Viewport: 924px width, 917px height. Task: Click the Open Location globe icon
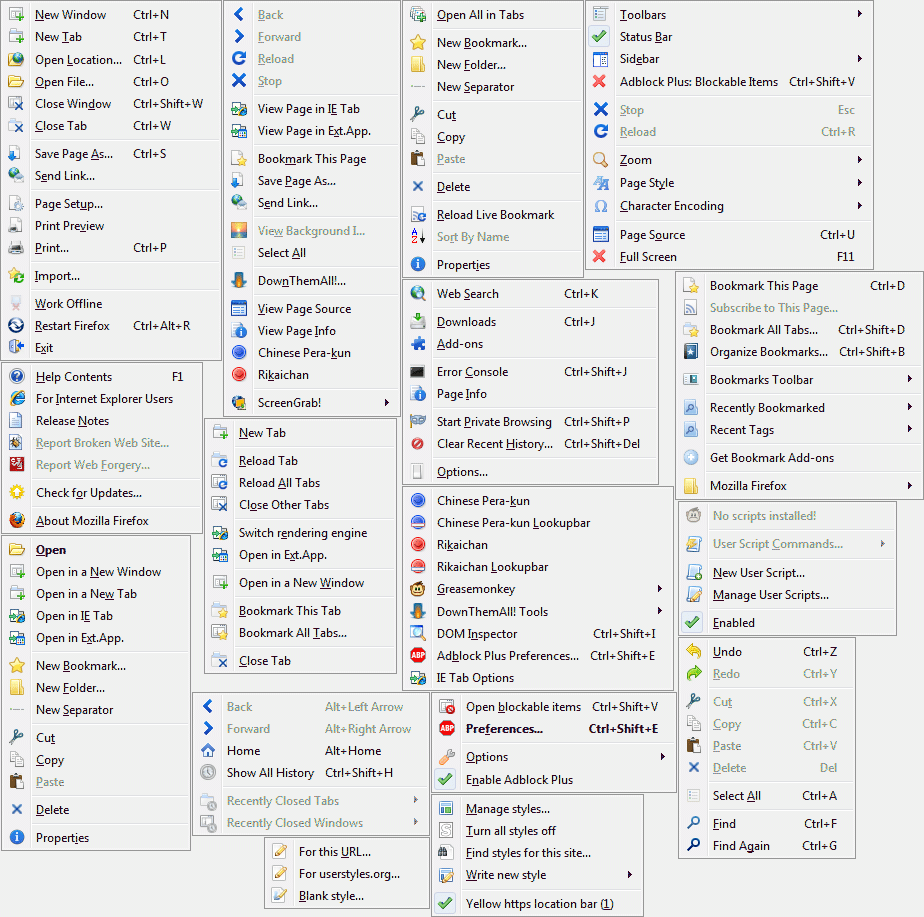coord(16,60)
